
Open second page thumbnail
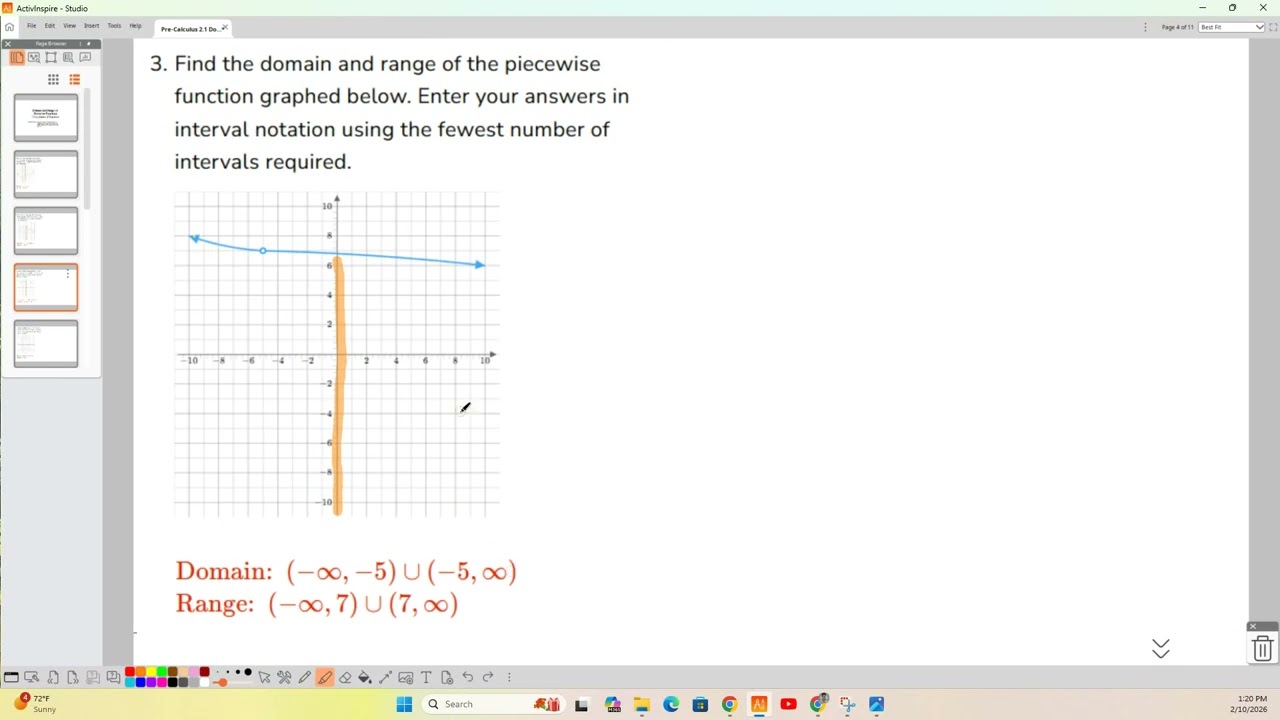(45, 174)
